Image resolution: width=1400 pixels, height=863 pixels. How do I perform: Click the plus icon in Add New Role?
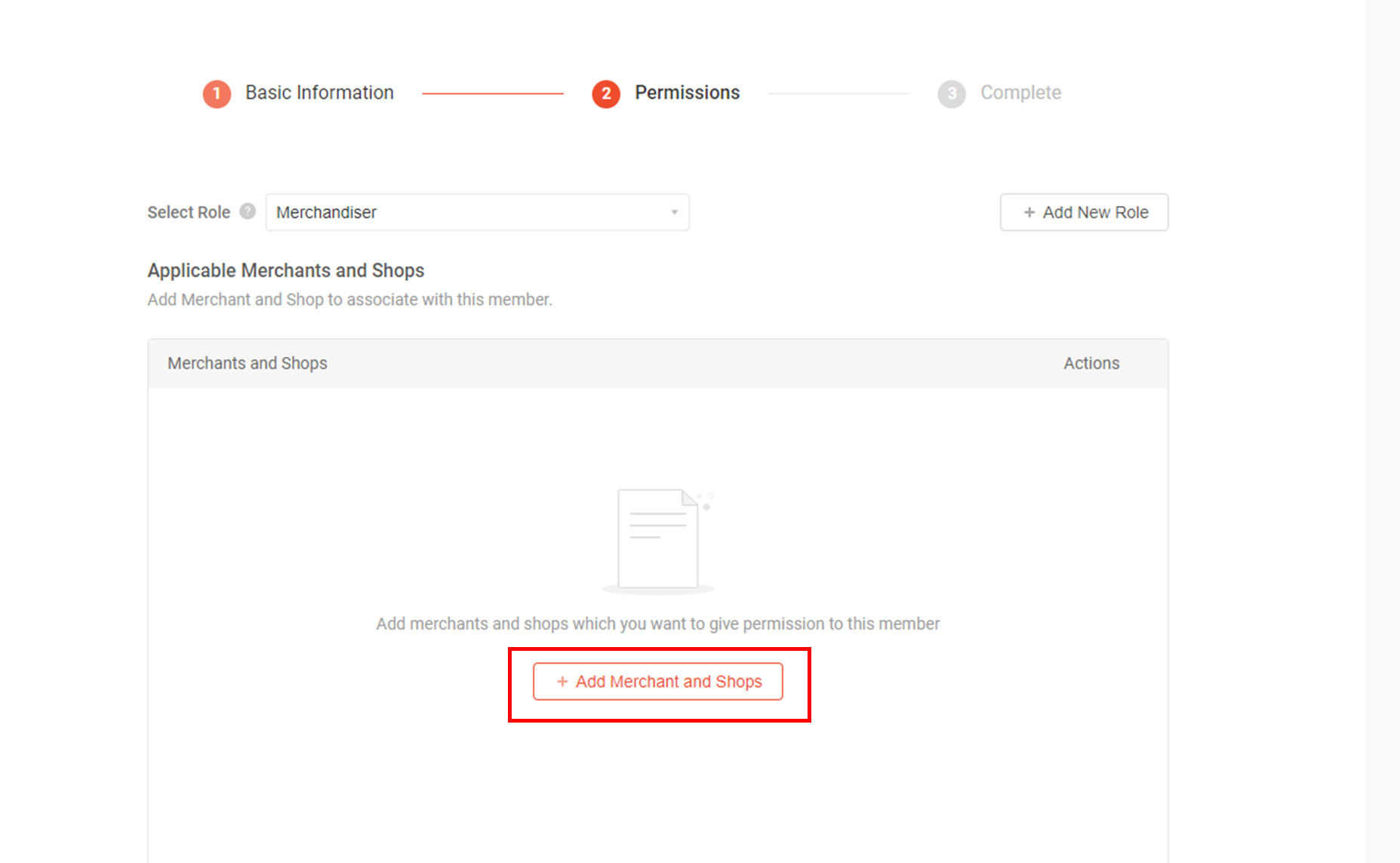tap(1029, 213)
